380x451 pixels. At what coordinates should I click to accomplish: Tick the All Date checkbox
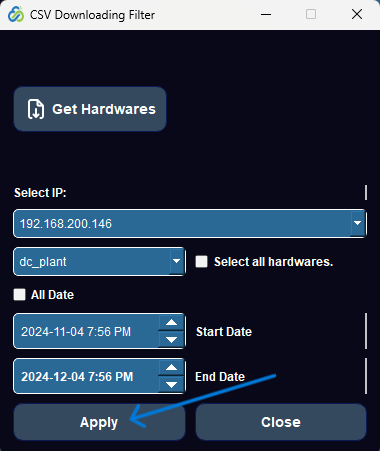click(19, 295)
